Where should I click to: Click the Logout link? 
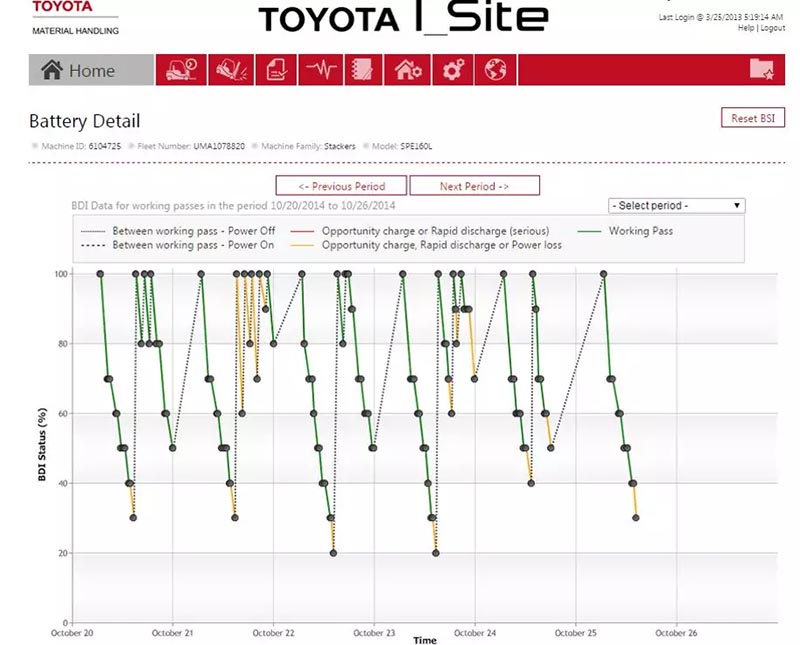click(773, 28)
